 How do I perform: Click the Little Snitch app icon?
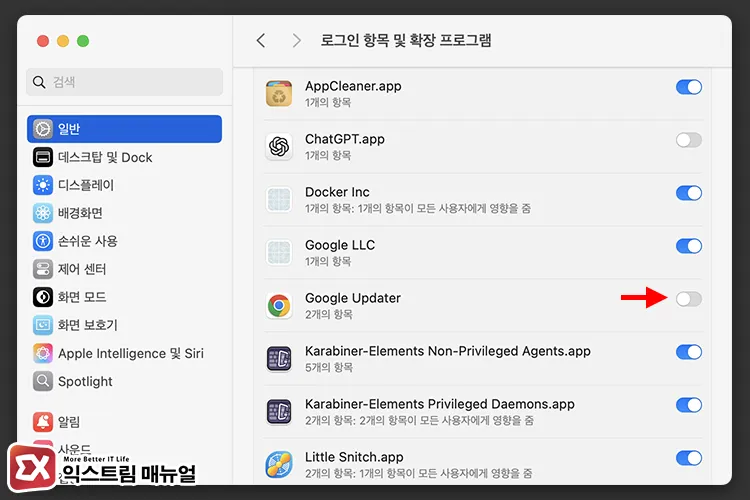tap(279, 464)
